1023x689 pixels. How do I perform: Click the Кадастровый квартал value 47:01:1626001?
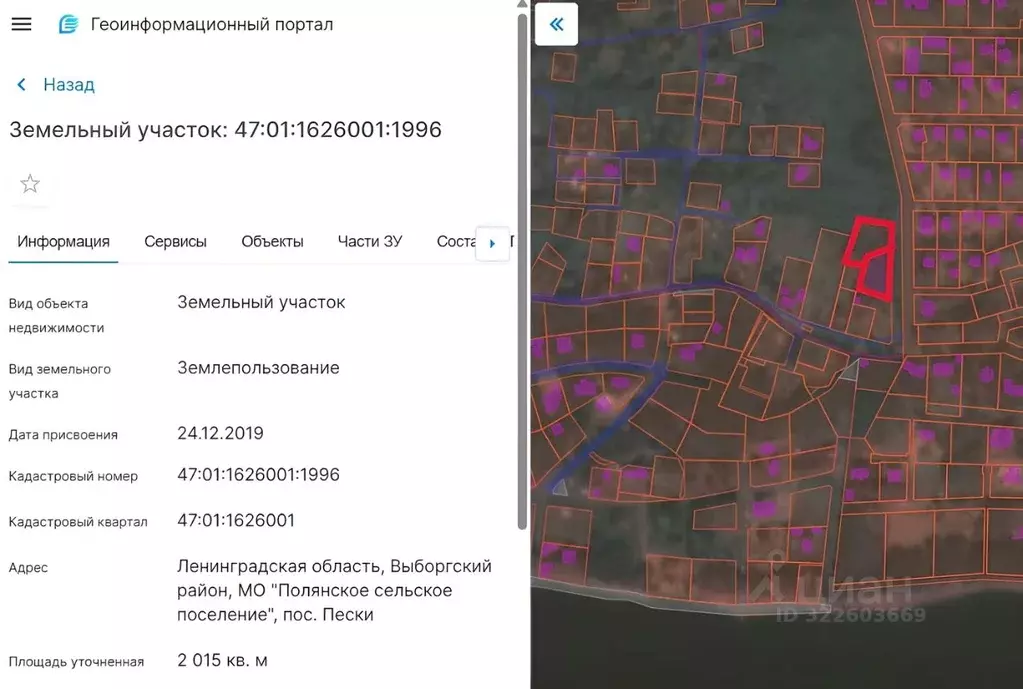point(236,521)
